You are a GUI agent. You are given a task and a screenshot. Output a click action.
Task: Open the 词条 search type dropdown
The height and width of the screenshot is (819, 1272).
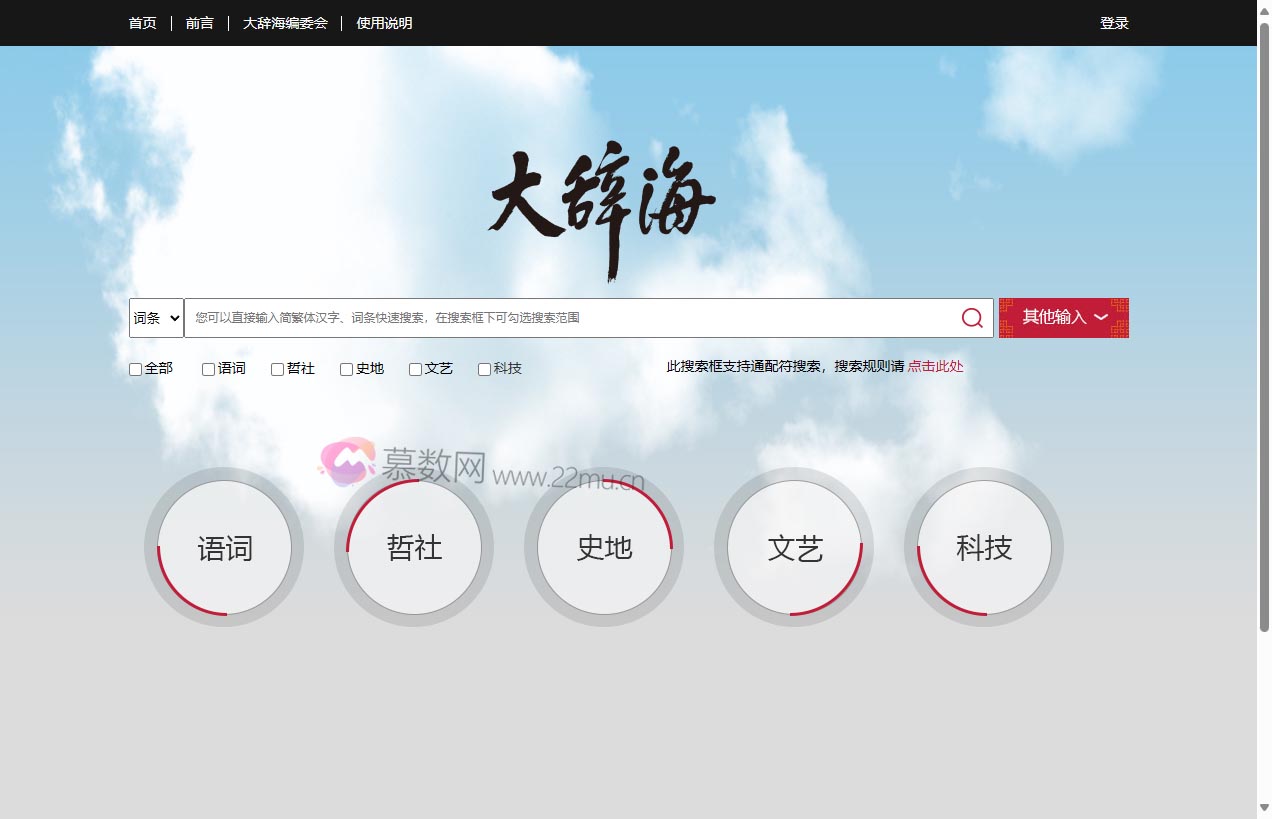(155, 318)
